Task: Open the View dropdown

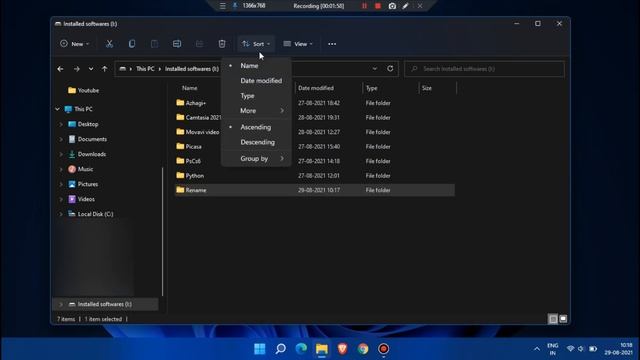Action: click(298, 44)
